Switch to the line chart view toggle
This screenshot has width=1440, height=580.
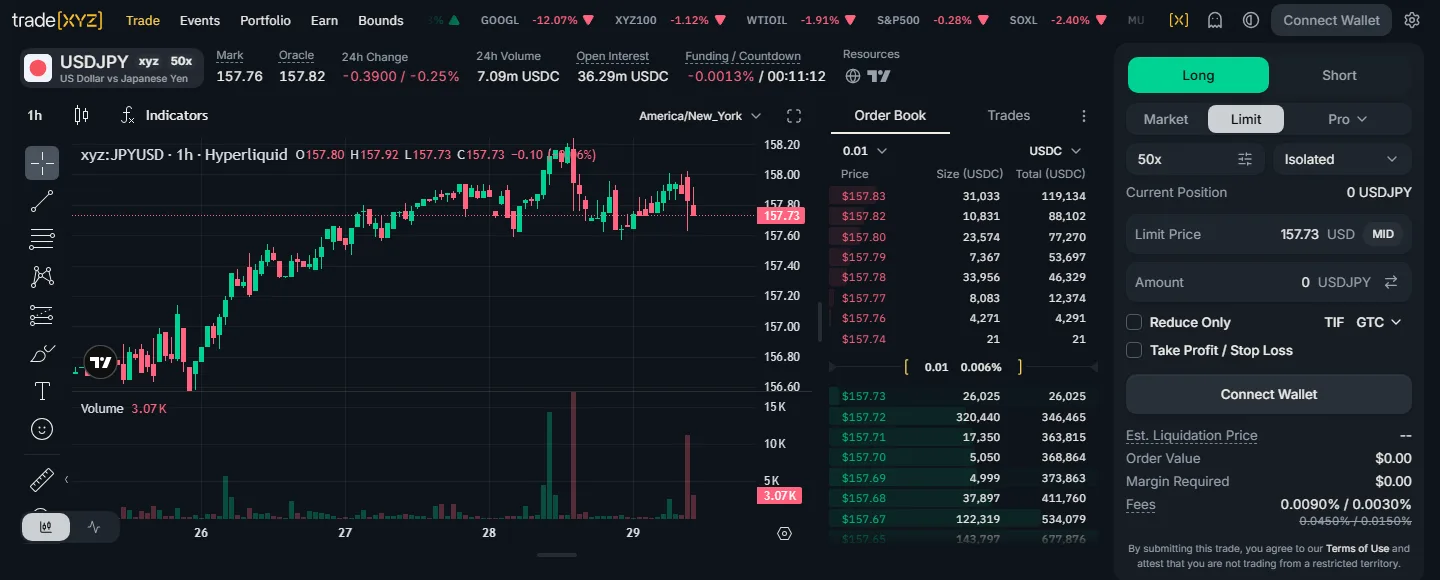(94, 527)
